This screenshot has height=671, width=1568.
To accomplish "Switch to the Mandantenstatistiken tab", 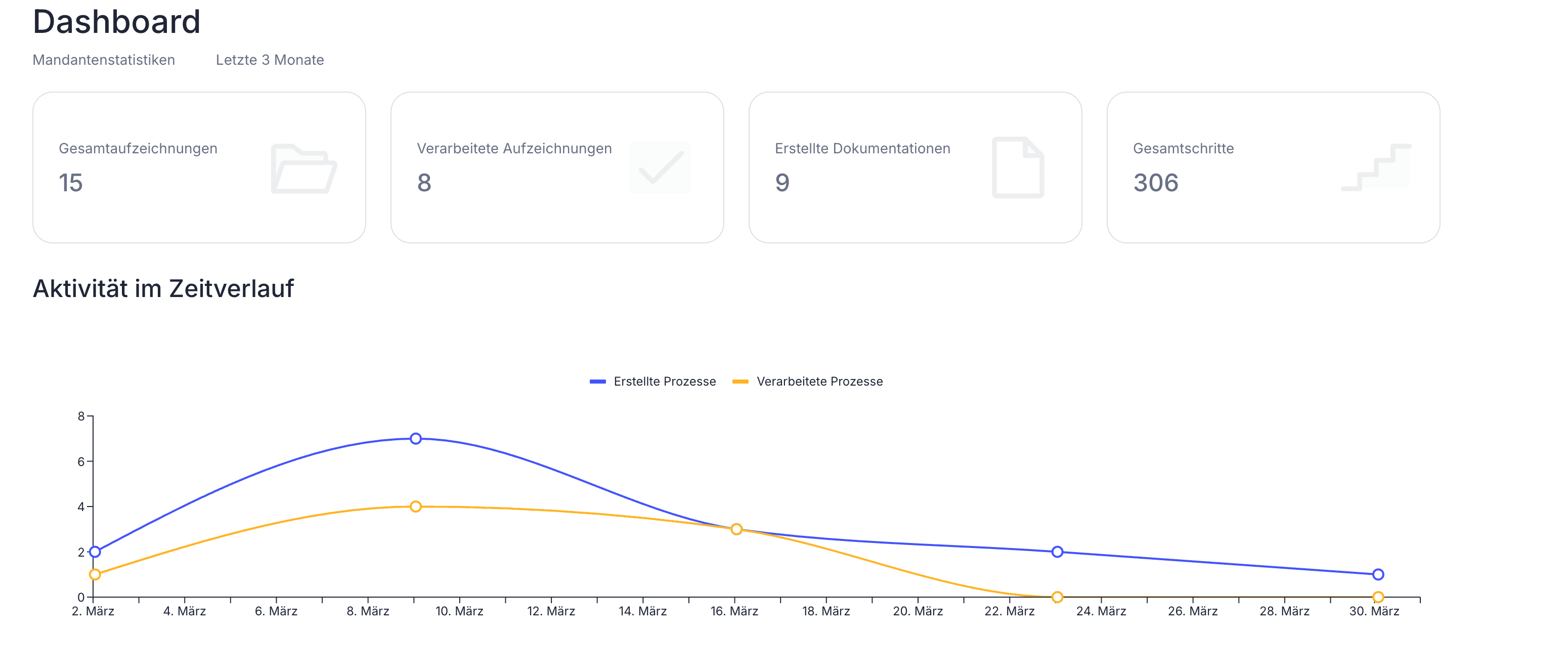I will (x=105, y=60).
